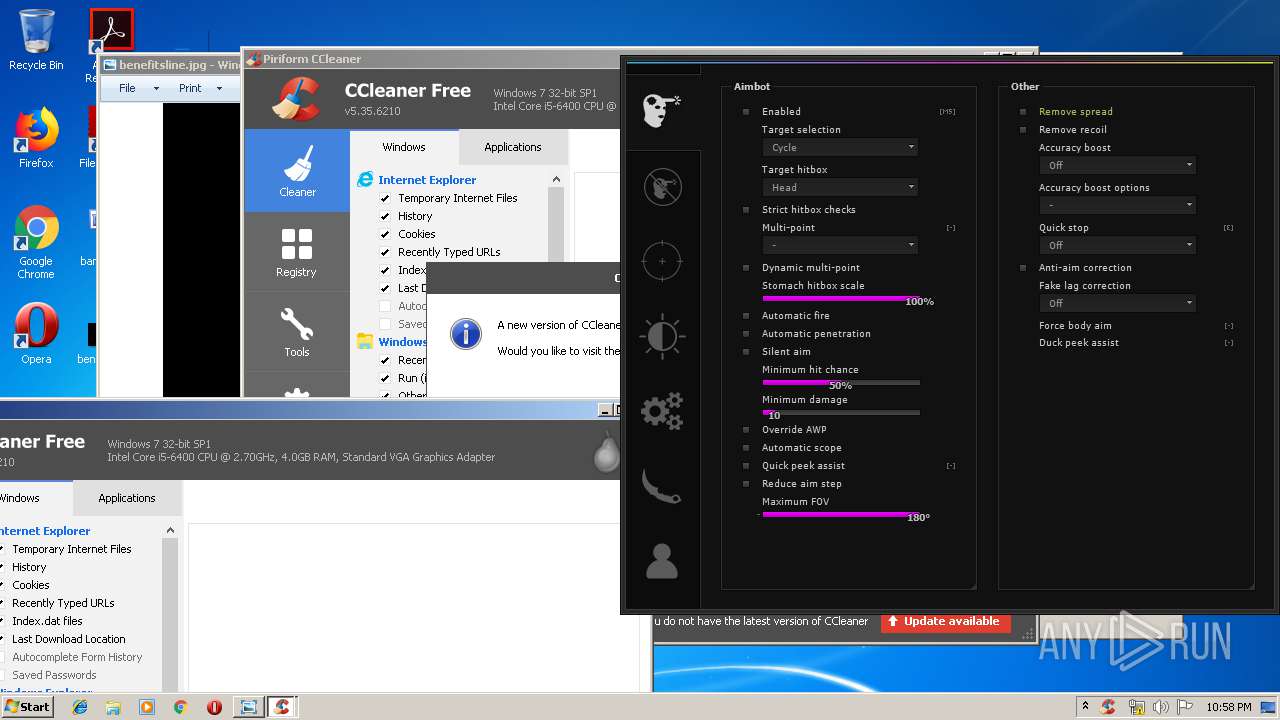This screenshot has height=720, width=1280.
Task: Open the Quick stop dropdown
Action: 1117,245
